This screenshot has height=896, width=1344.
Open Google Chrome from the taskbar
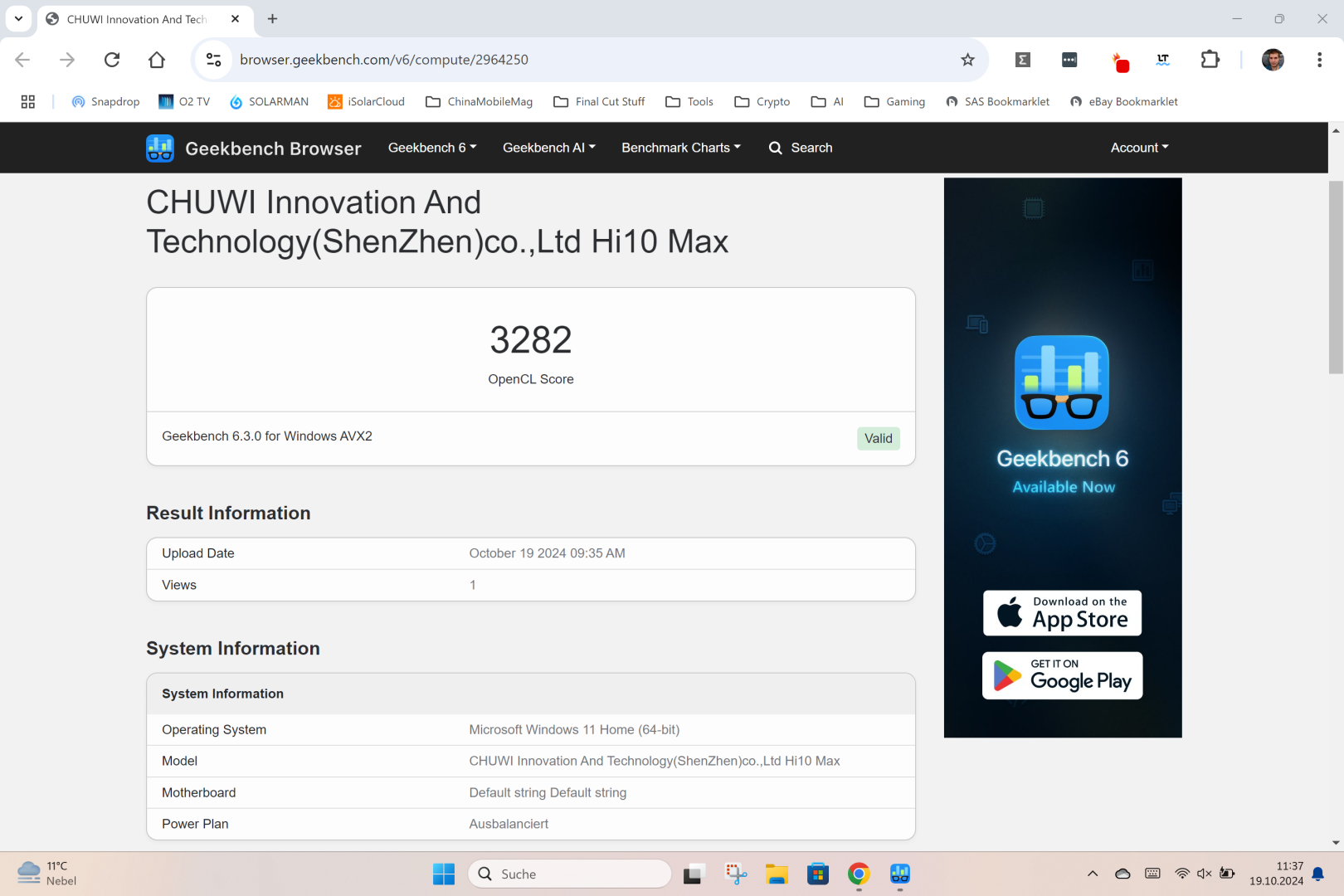coord(859,874)
